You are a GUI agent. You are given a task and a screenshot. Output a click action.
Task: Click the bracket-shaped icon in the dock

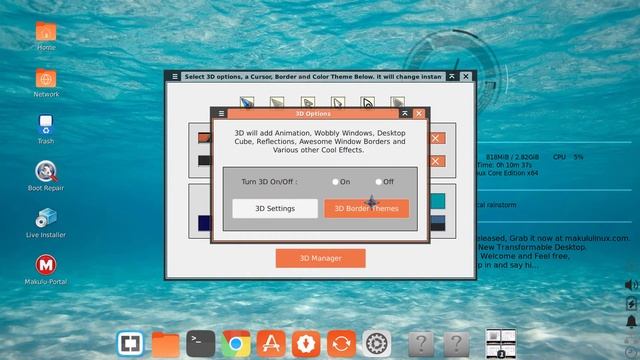(x=130, y=344)
